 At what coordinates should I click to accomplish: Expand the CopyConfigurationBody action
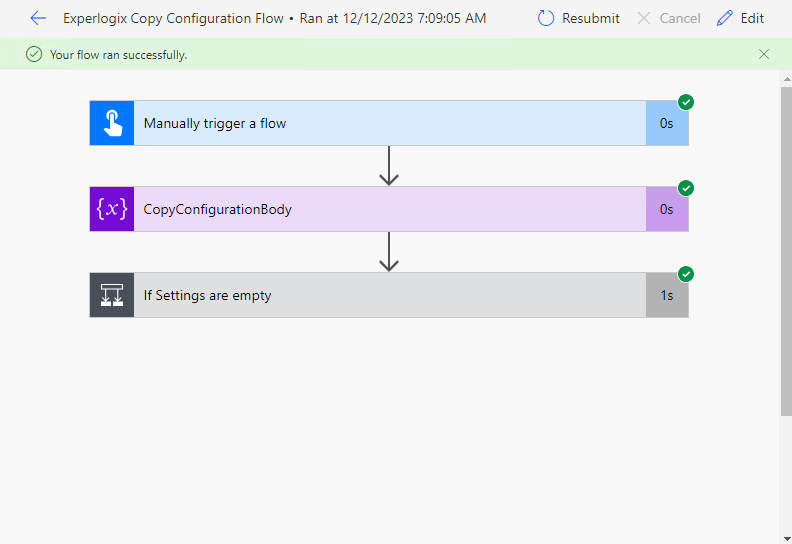point(389,209)
